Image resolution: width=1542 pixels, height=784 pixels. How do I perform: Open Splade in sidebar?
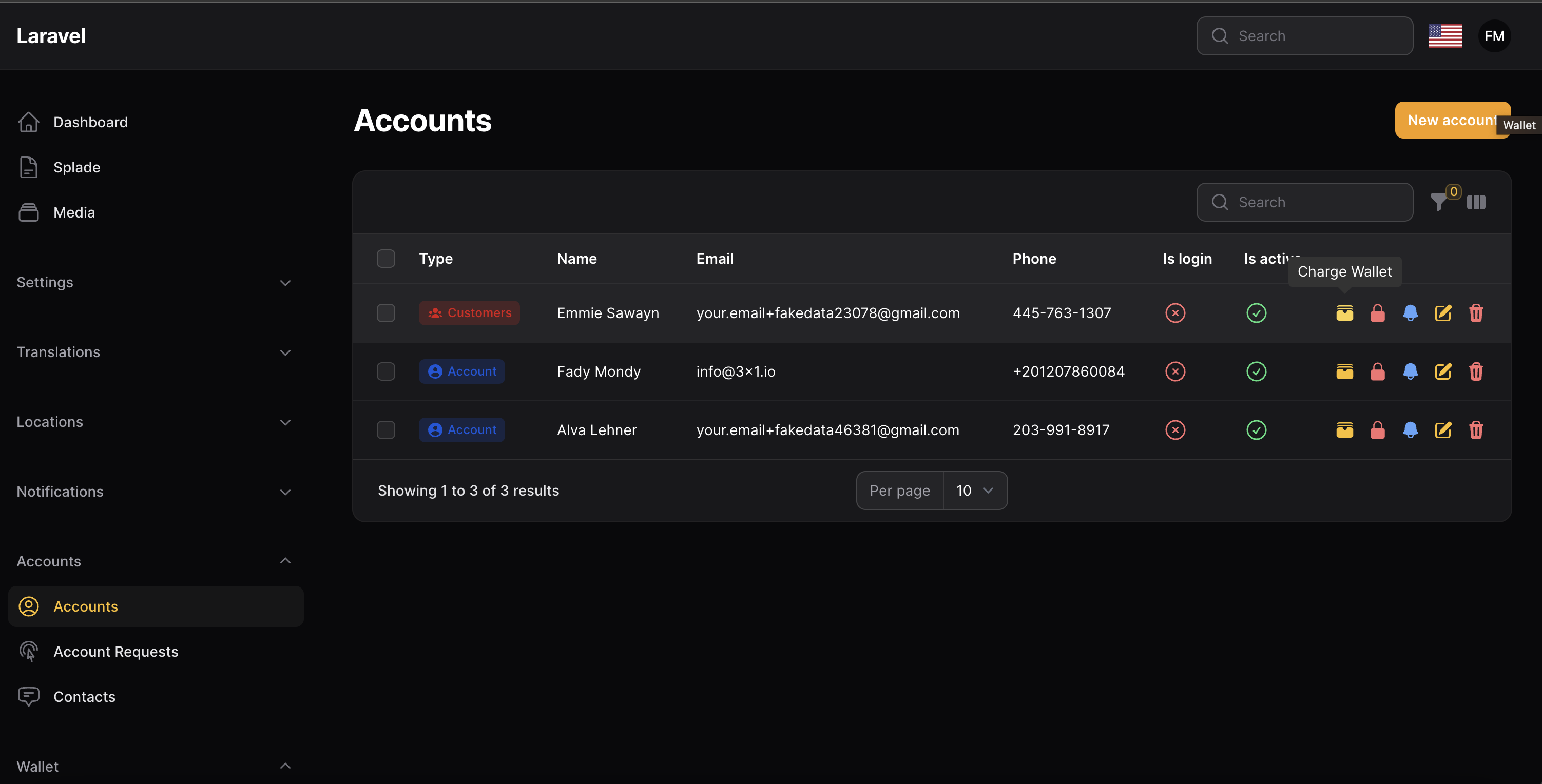tap(156, 168)
